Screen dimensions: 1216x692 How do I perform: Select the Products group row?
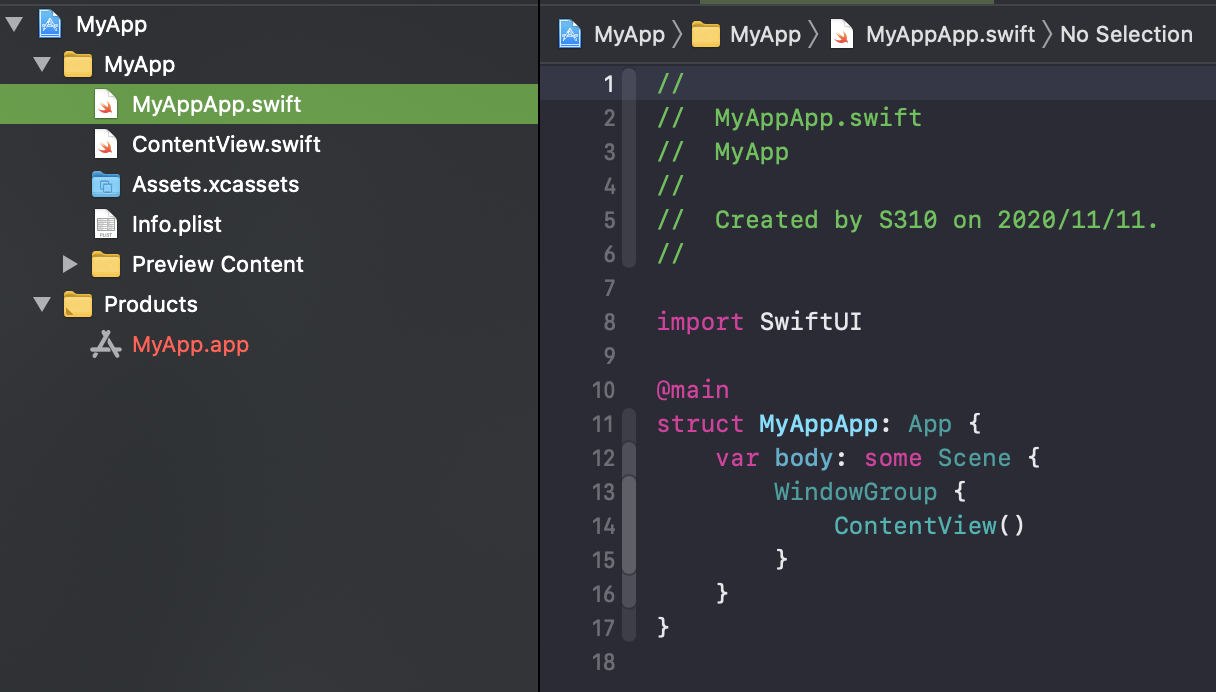(269, 304)
